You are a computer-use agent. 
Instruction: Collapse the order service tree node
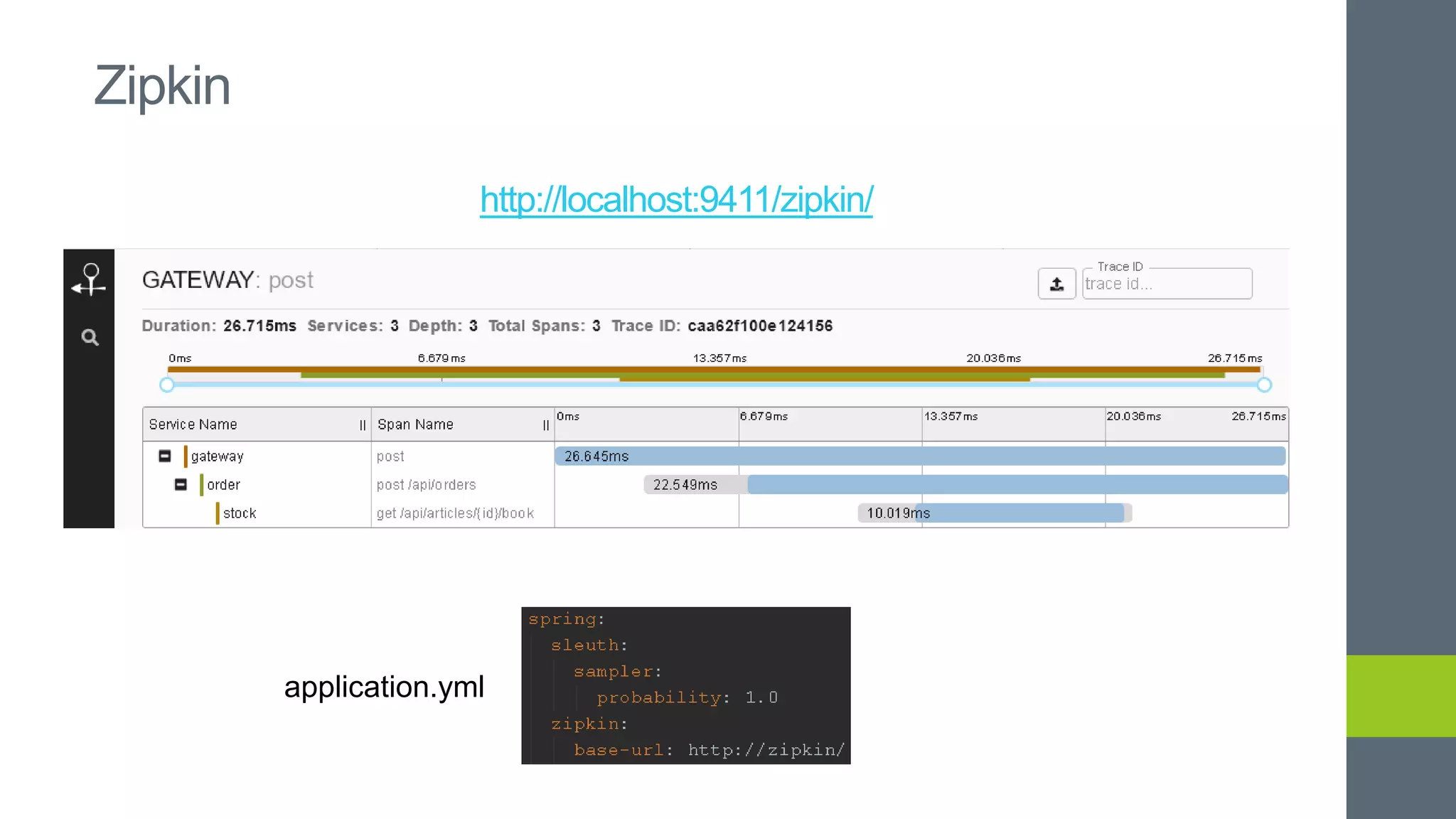tap(181, 484)
